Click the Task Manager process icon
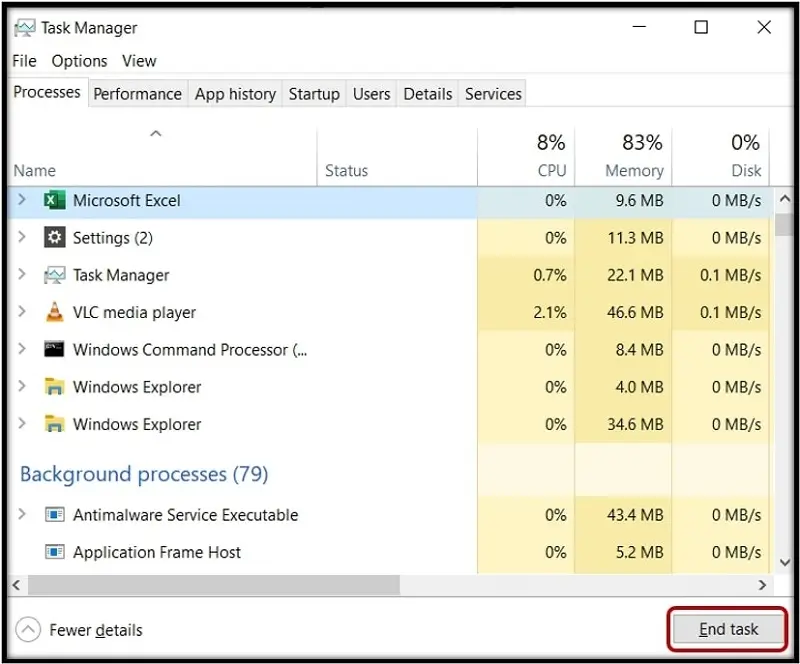 pos(53,275)
